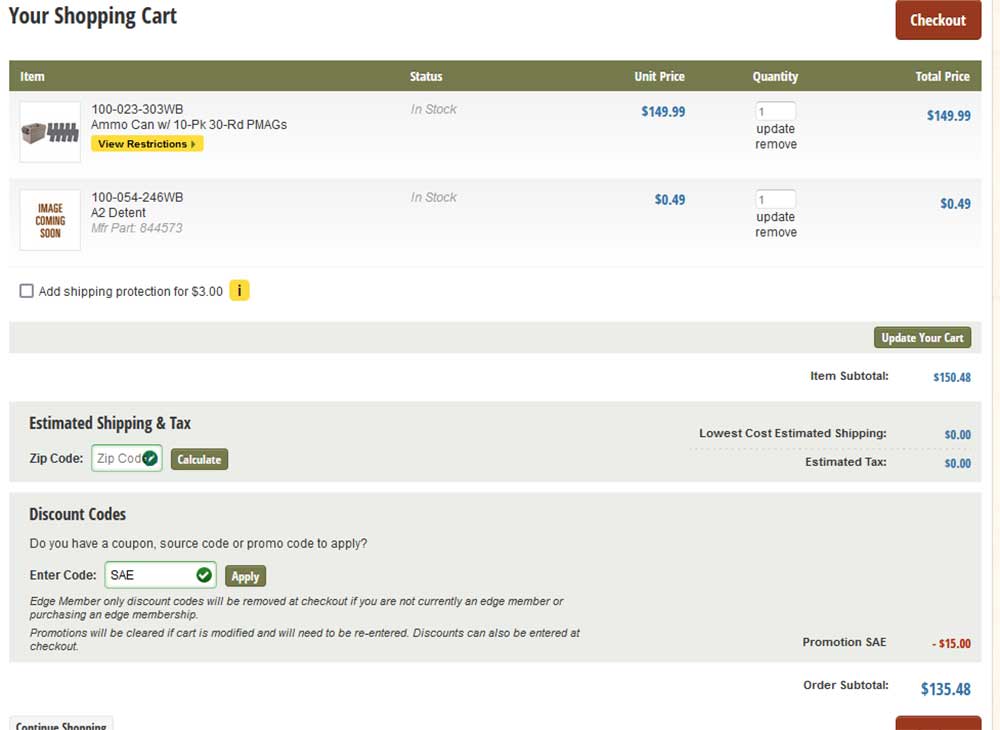Open the Ammo Can product thumbnail
This screenshot has width=1000, height=730.
coord(50,132)
